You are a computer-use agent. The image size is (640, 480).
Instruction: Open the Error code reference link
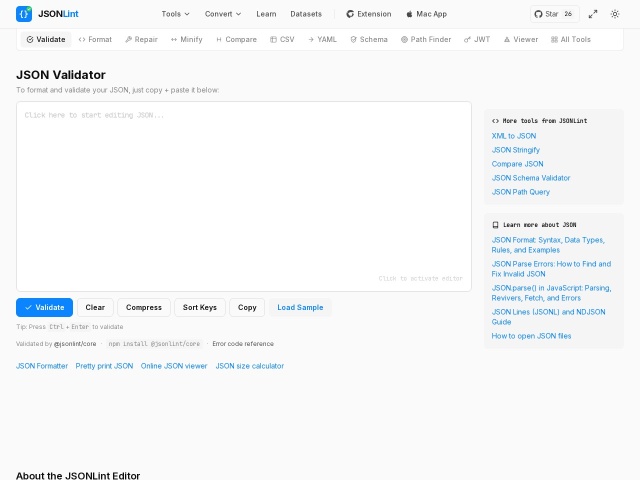pos(243,344)
